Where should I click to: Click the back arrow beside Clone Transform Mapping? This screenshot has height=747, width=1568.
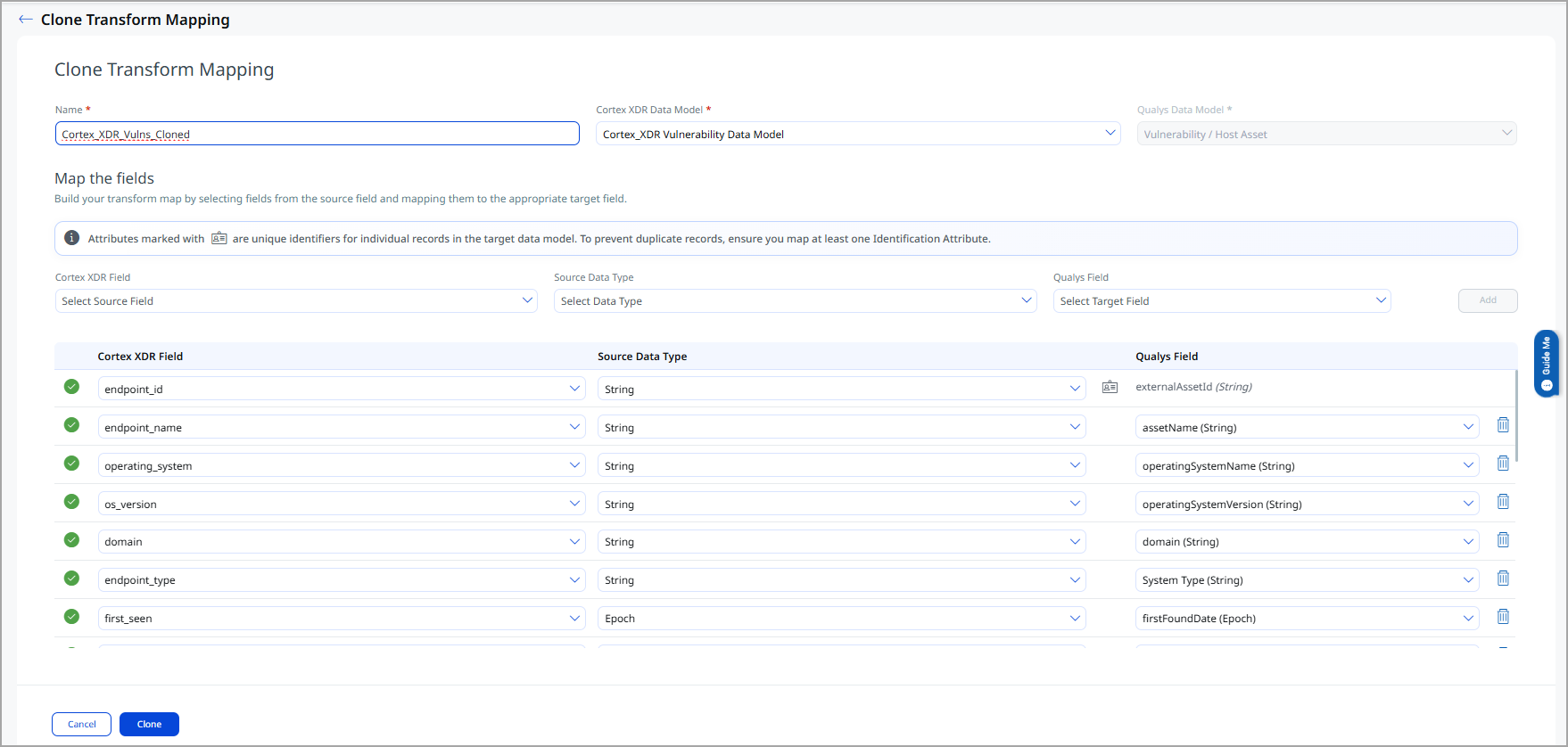[x=26, y=20]
